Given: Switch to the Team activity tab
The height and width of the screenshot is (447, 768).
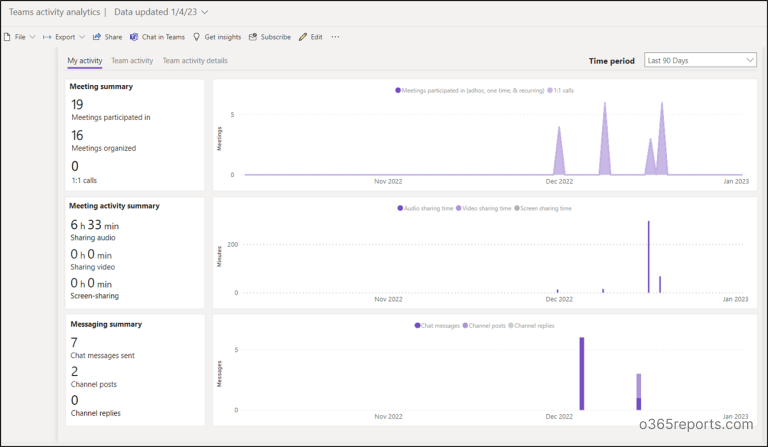Looking at the screenshot, I should tap(132, 61).
